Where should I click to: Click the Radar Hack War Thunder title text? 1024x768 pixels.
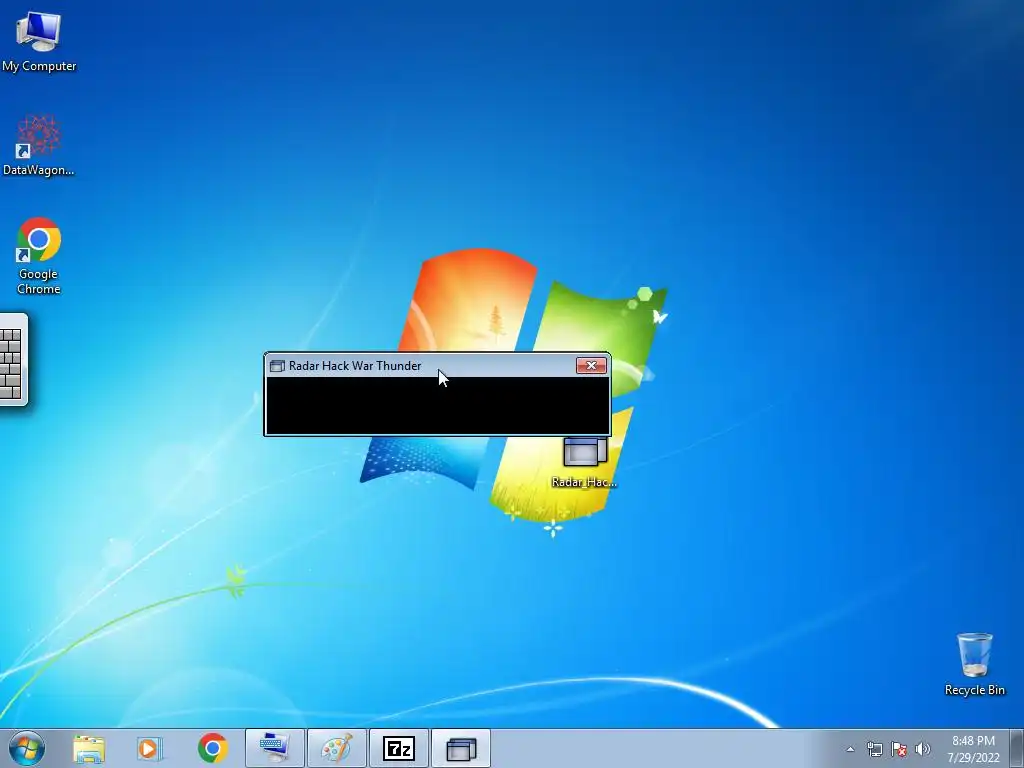pyautogui.click(x=355, y=366)
